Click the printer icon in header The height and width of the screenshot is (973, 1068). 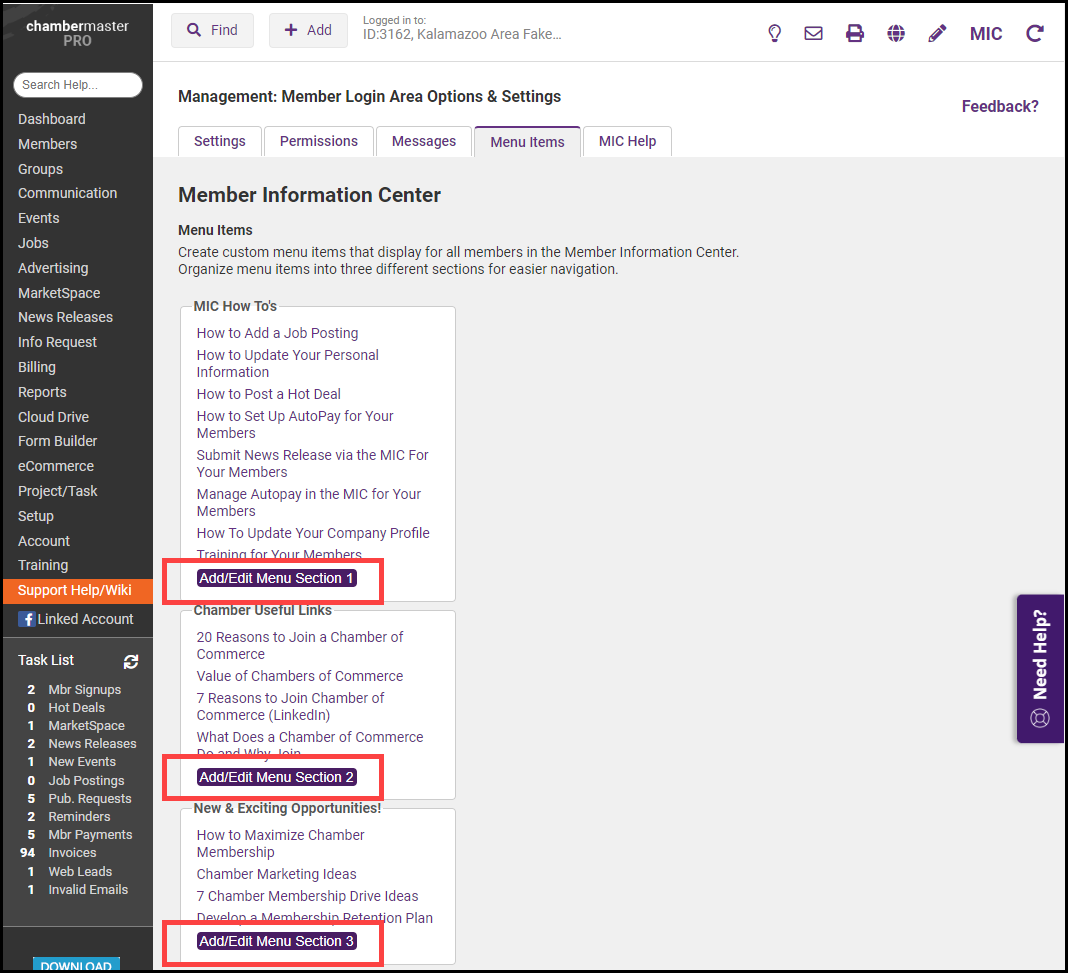click(x=855, y=33)
